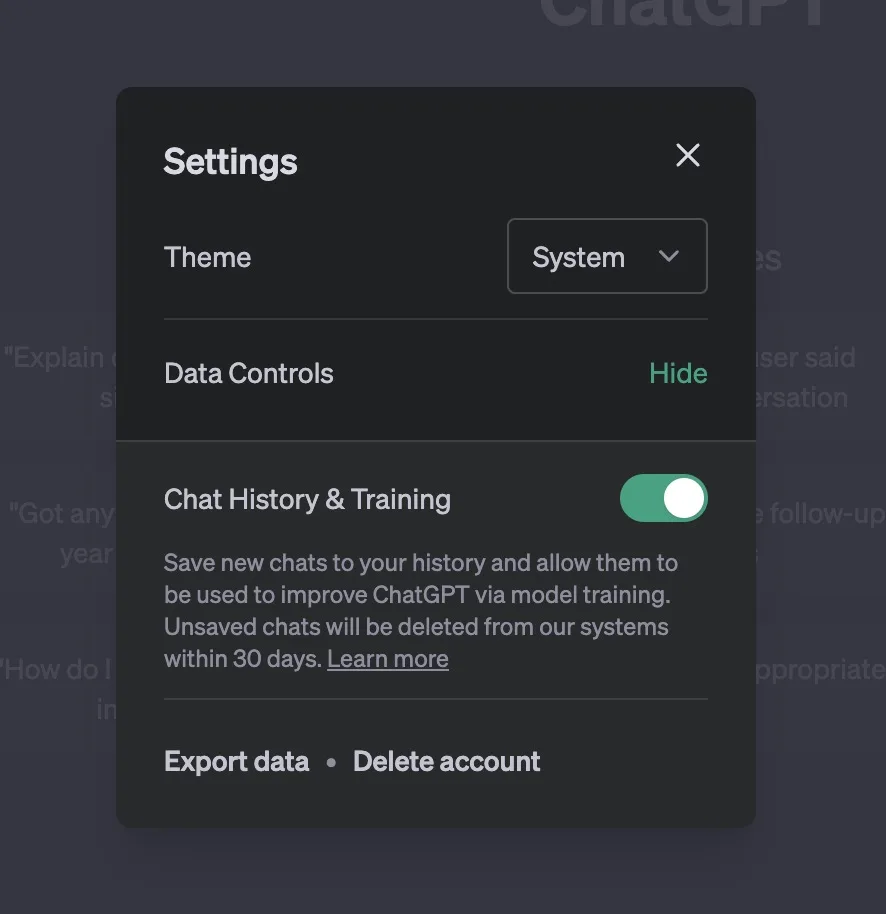Click the Theme label
The image size is (886, 914).
pyautogui.click(x=207, y=257)
